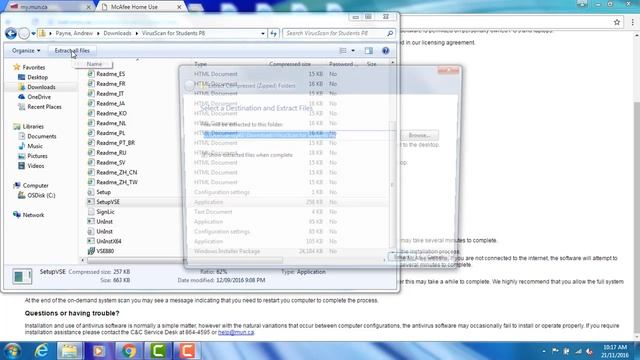Screen dimensions: 640x360
Task: Open the Explorer help icon
Action: pyautogui.click(x=385, y=51)
